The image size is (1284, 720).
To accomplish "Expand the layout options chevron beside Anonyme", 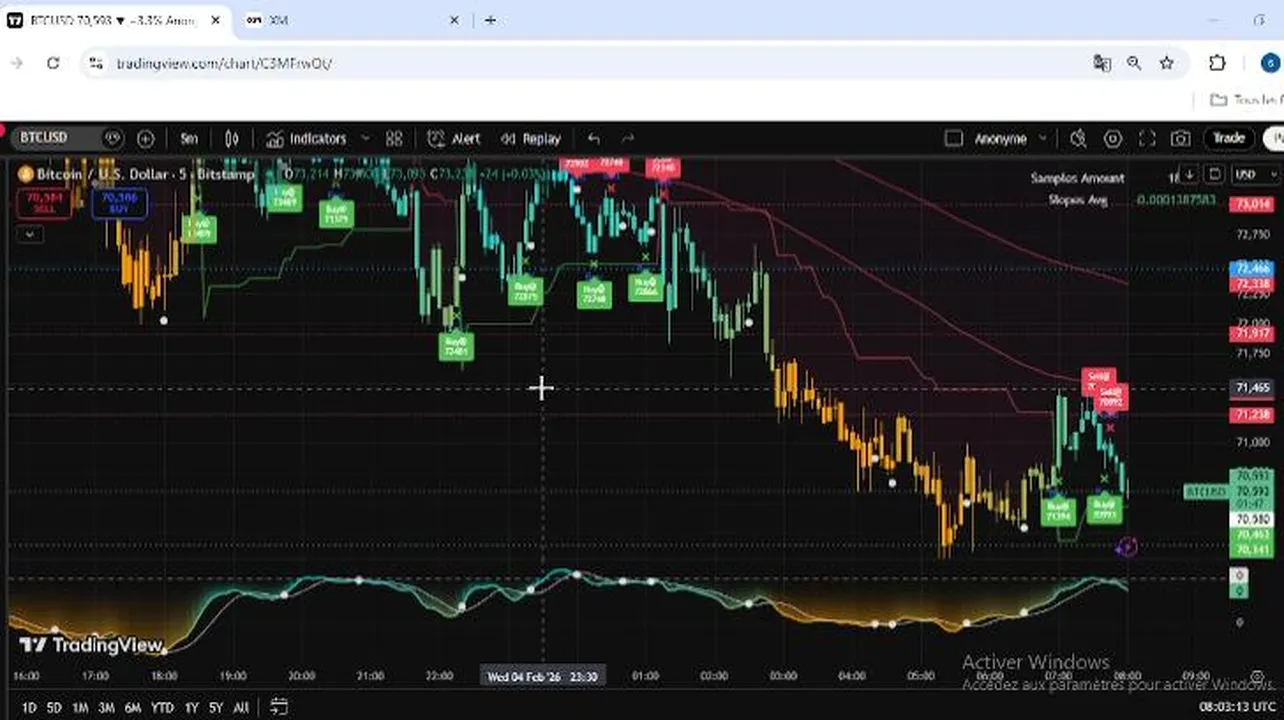I will tap(1043, 139).
